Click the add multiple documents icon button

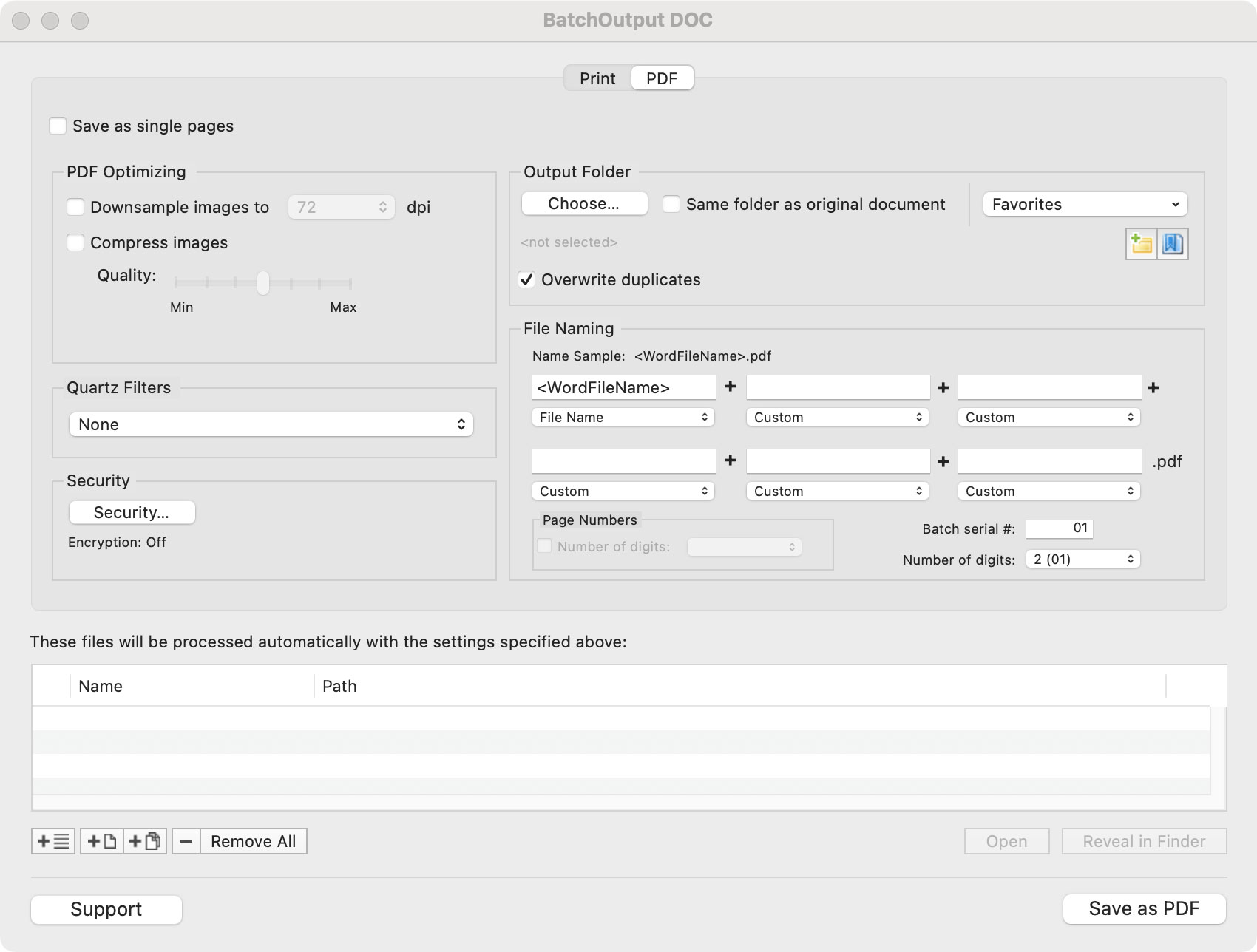click(x=145, y=841)
